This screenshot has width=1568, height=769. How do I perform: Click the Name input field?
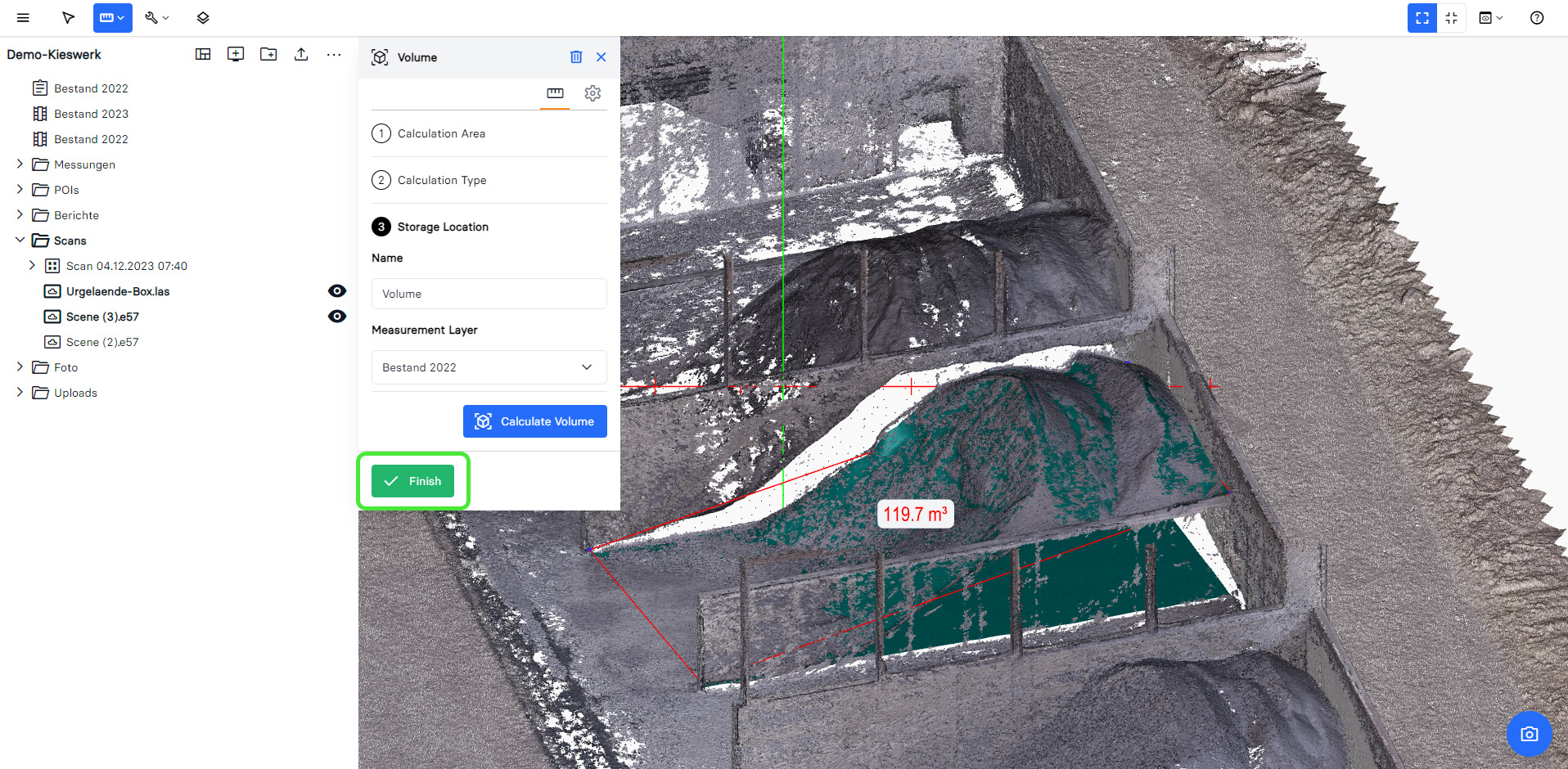tap(489, 294)
